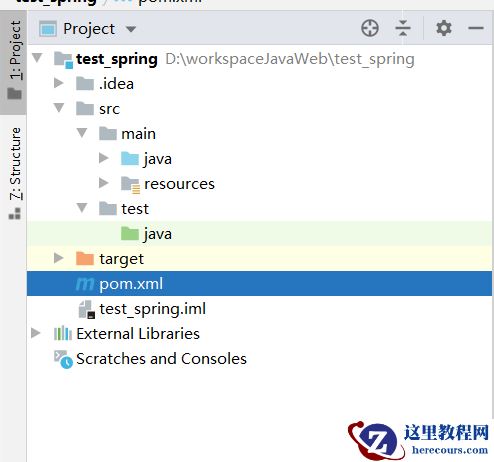Image resolution: width=494 pixels, height=462 pixels.
Task: Expand the resources folder arrow
Action: point(104,183)
